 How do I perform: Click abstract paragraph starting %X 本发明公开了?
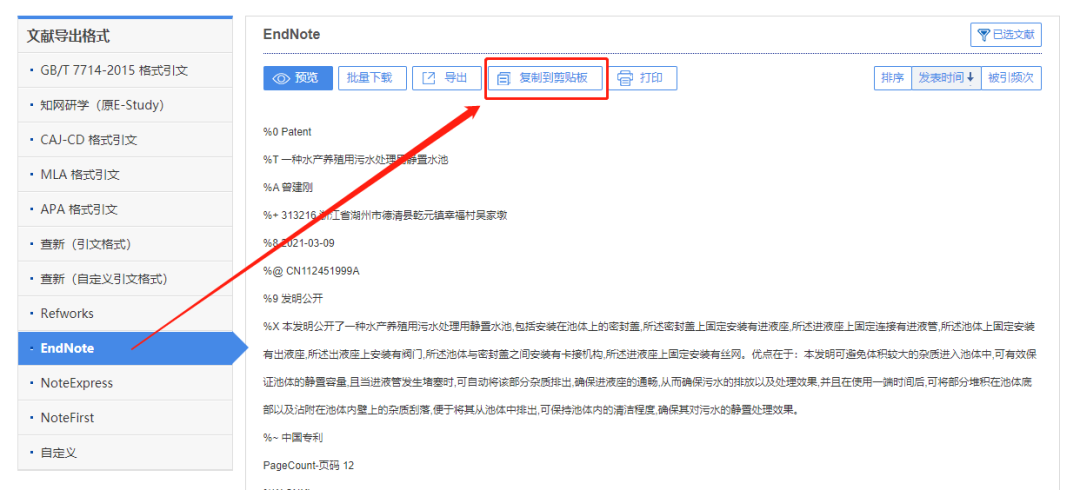651,367
